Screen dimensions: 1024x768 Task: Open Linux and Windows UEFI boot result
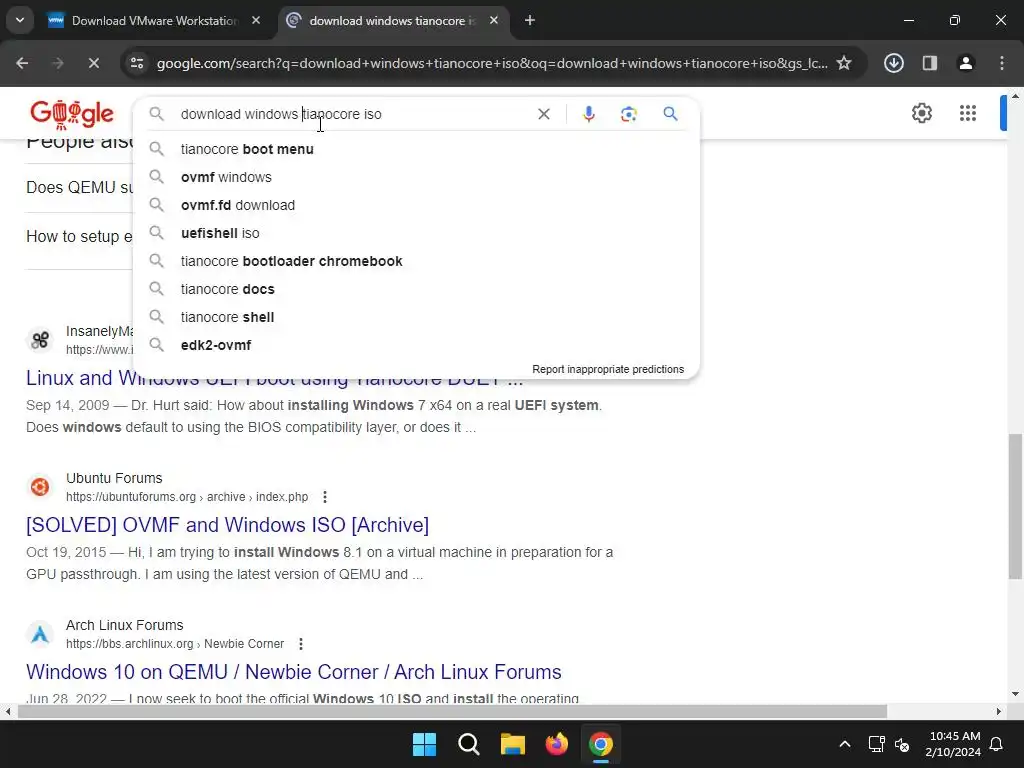click(274, 378)
